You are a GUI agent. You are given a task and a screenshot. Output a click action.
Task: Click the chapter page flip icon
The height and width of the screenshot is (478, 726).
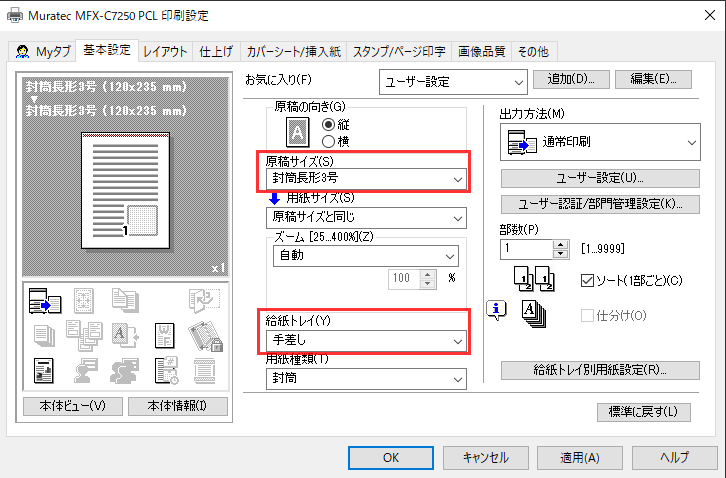pyautogui.click(x=204, y=301)
